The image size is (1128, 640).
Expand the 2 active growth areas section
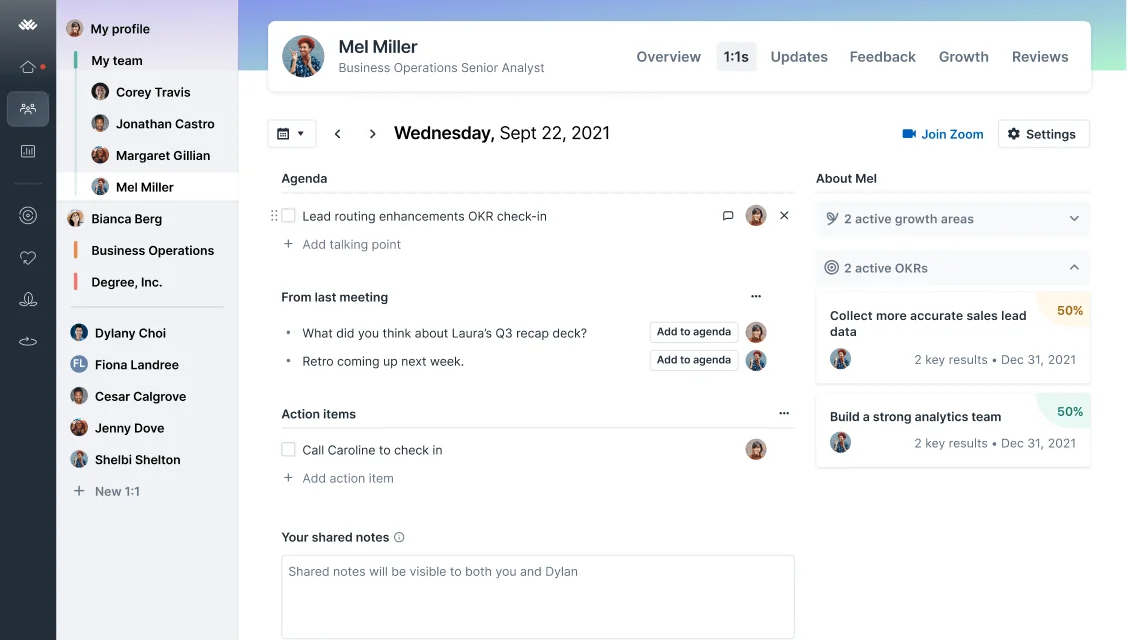[x=1074, y=218]
